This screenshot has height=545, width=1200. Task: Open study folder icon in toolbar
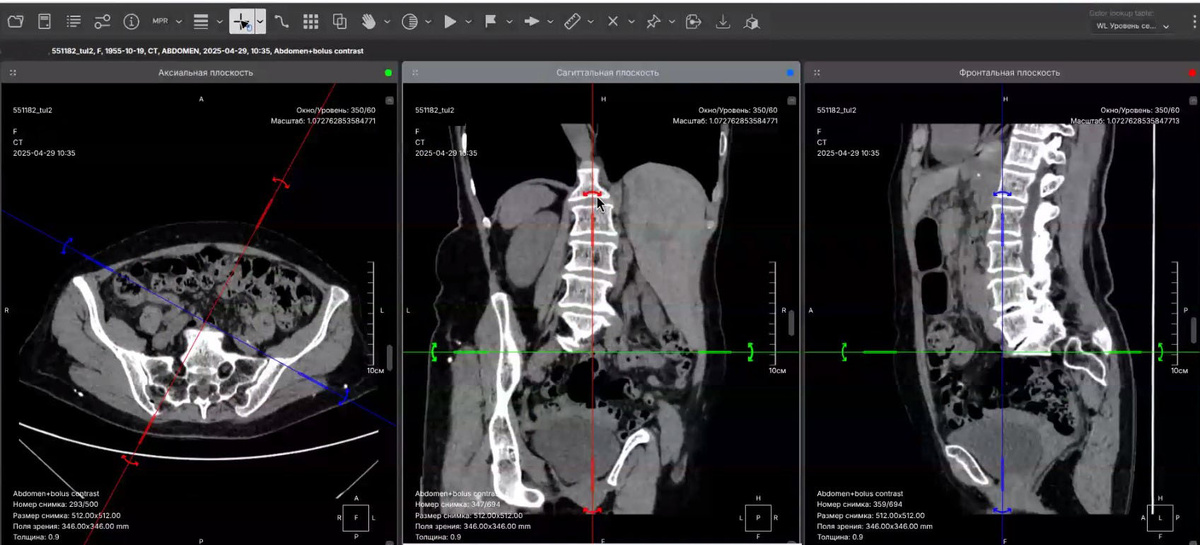coord(15,21)
